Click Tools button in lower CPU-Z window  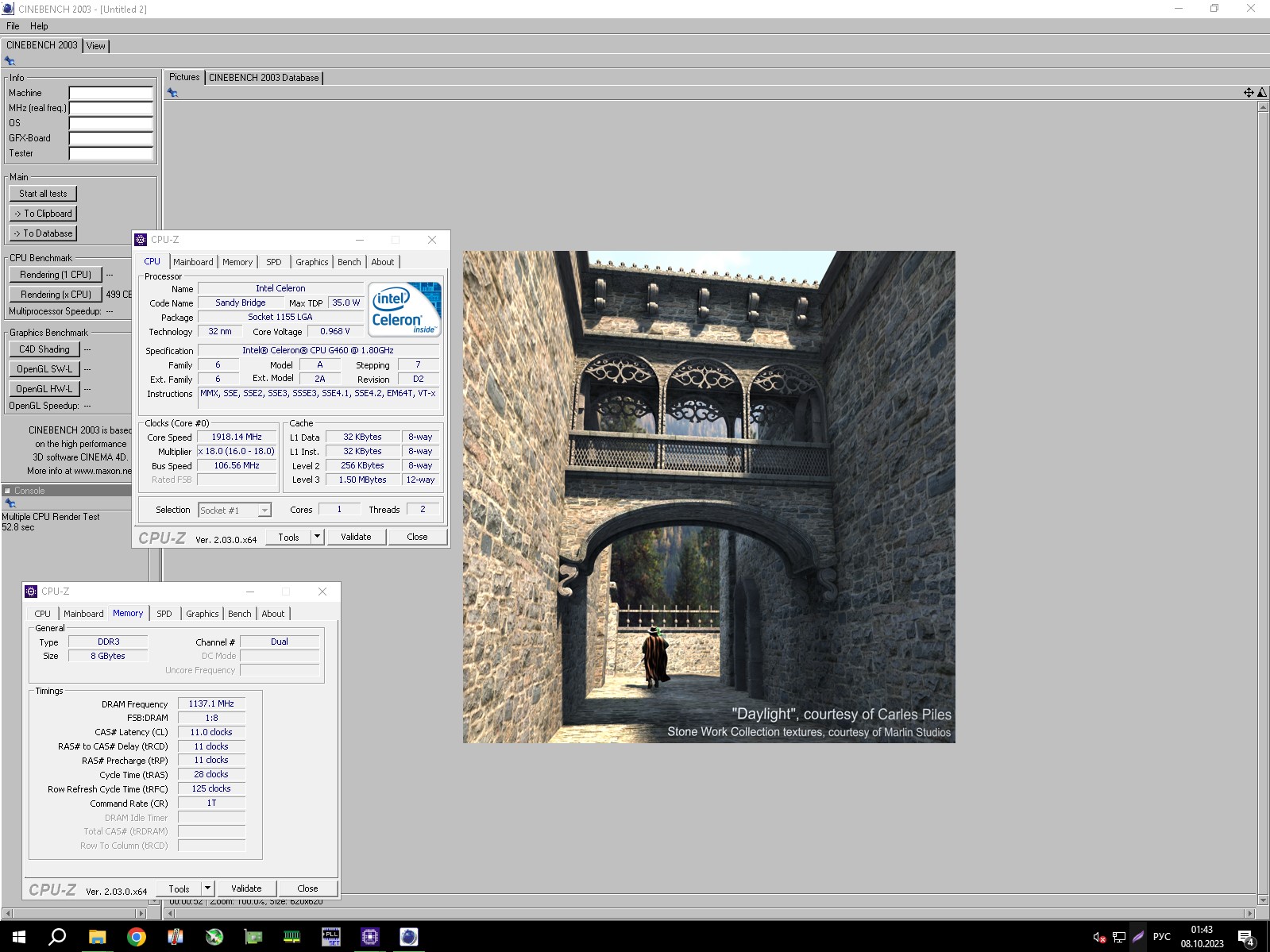(x=179, y=888)
